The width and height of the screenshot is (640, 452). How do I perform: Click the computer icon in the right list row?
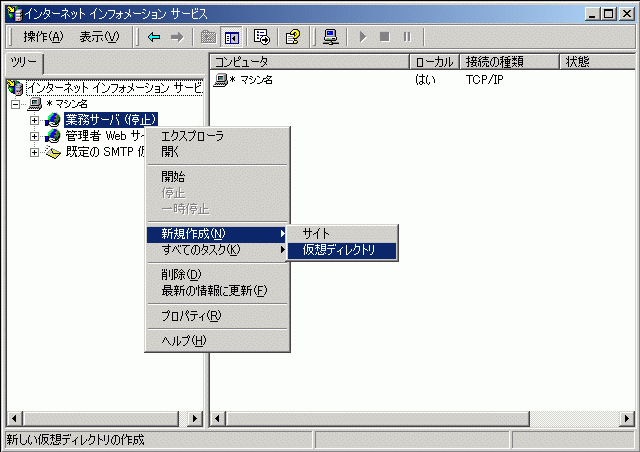click(221, 80)
